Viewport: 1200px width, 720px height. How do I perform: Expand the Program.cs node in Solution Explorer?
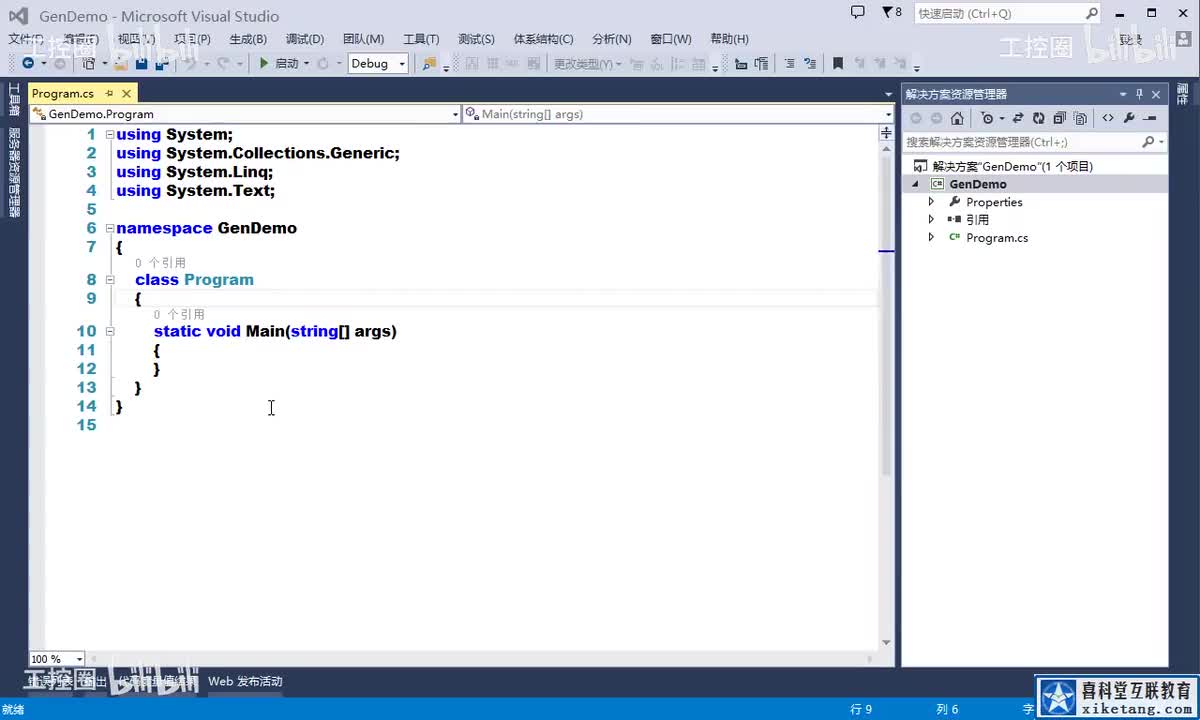tap(931, 238)
